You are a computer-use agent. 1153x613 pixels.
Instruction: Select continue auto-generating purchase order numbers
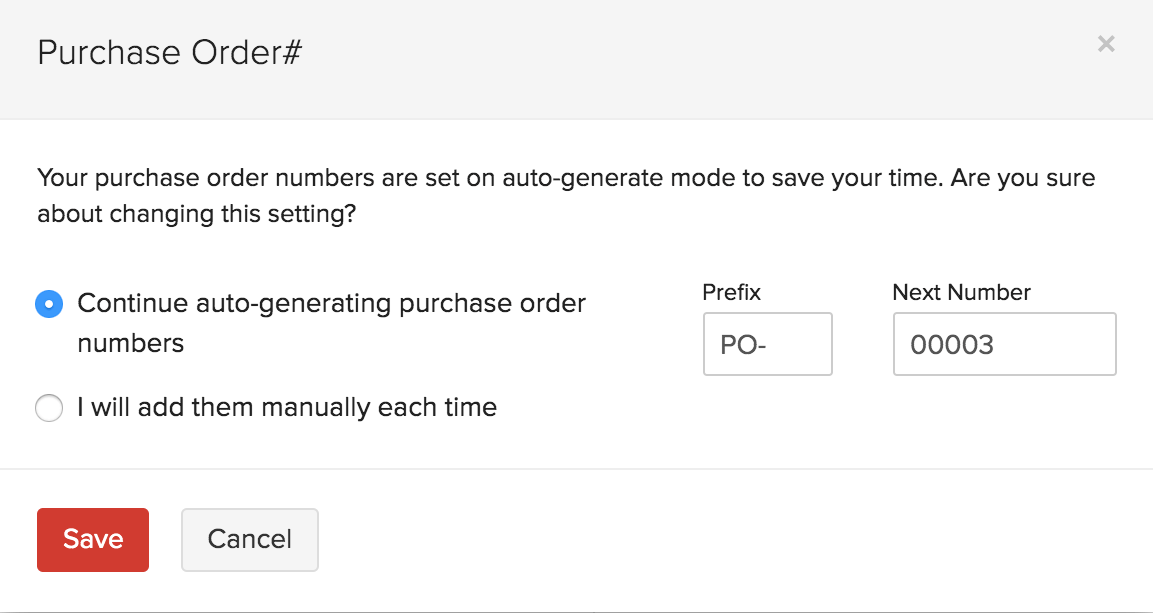48,303
